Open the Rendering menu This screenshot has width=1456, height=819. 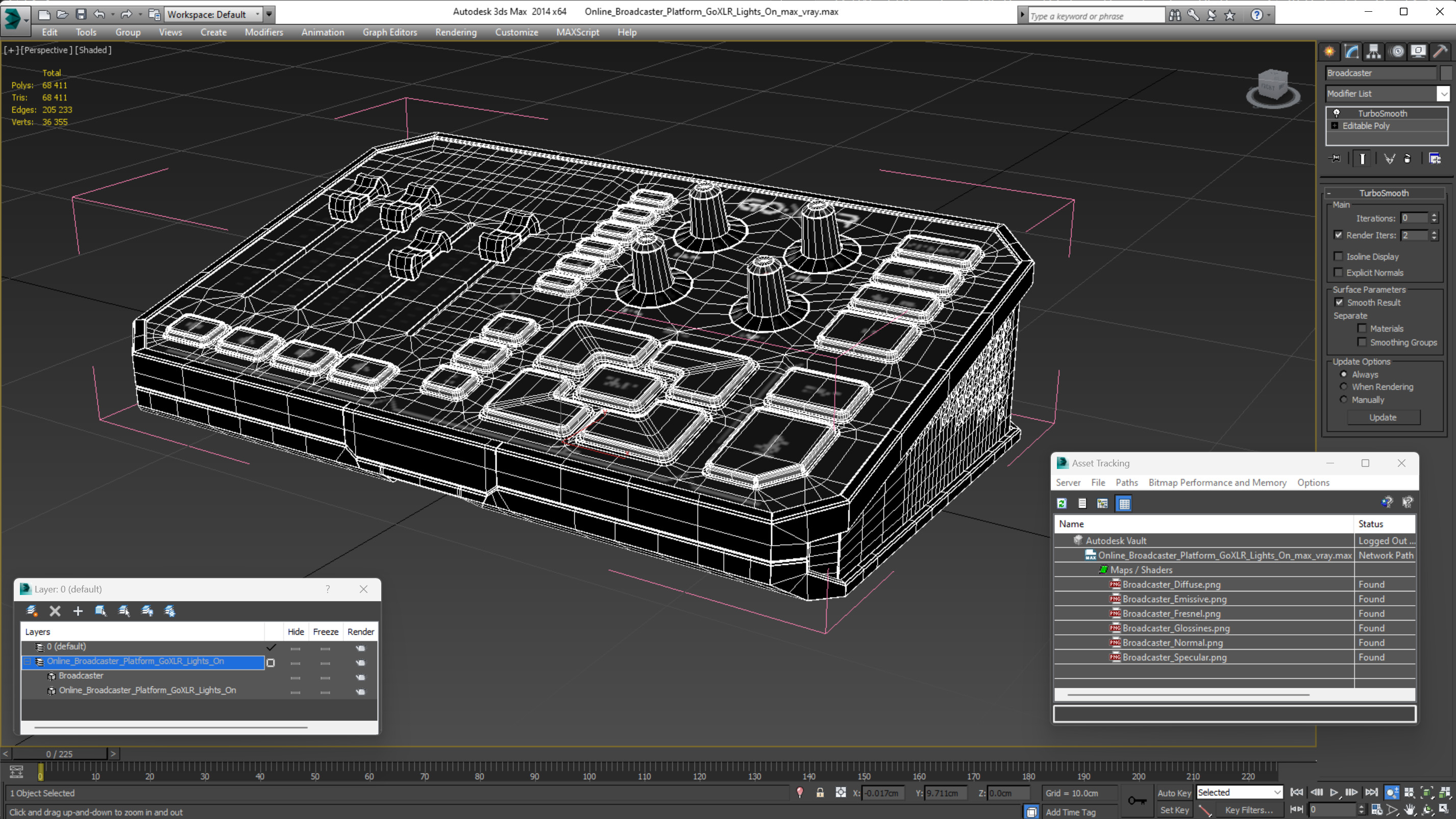click(456, 32)
